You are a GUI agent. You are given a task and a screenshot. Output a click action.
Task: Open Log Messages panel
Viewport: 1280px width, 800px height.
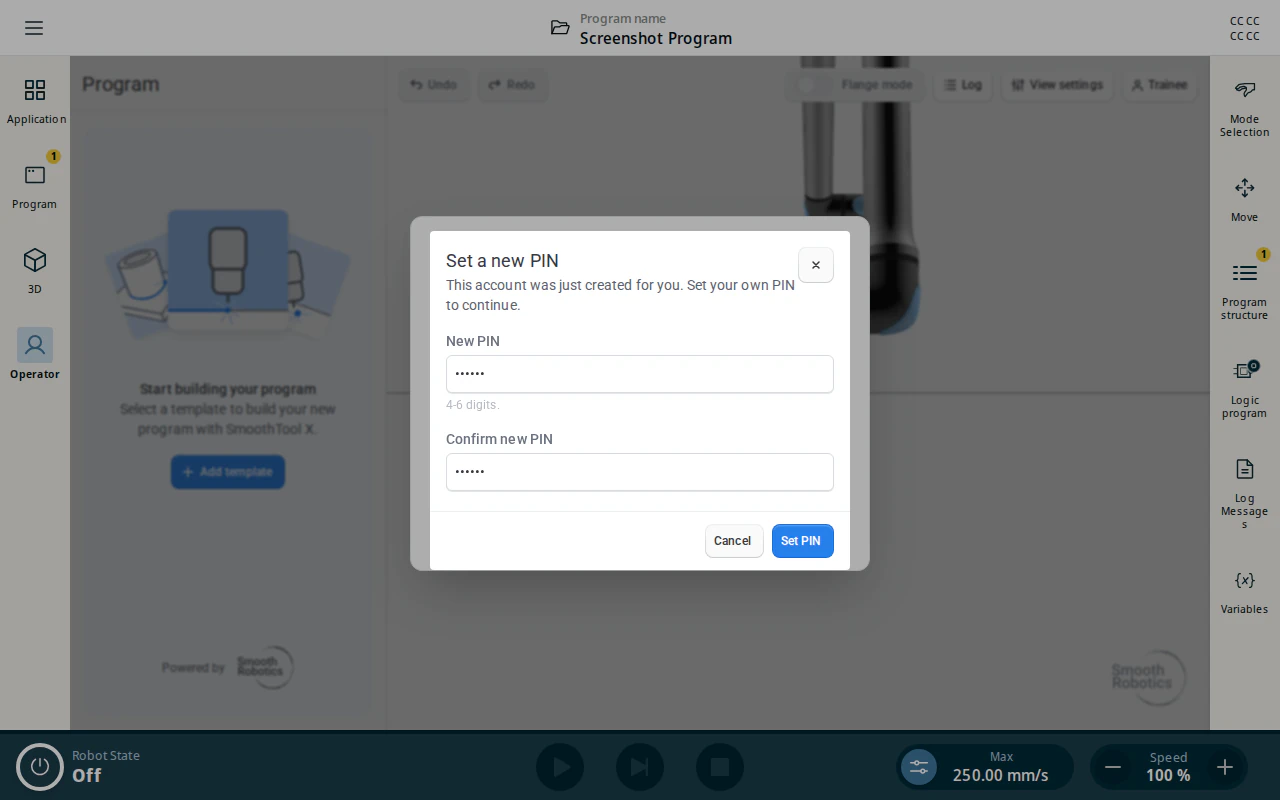[x=1244, y=494]
